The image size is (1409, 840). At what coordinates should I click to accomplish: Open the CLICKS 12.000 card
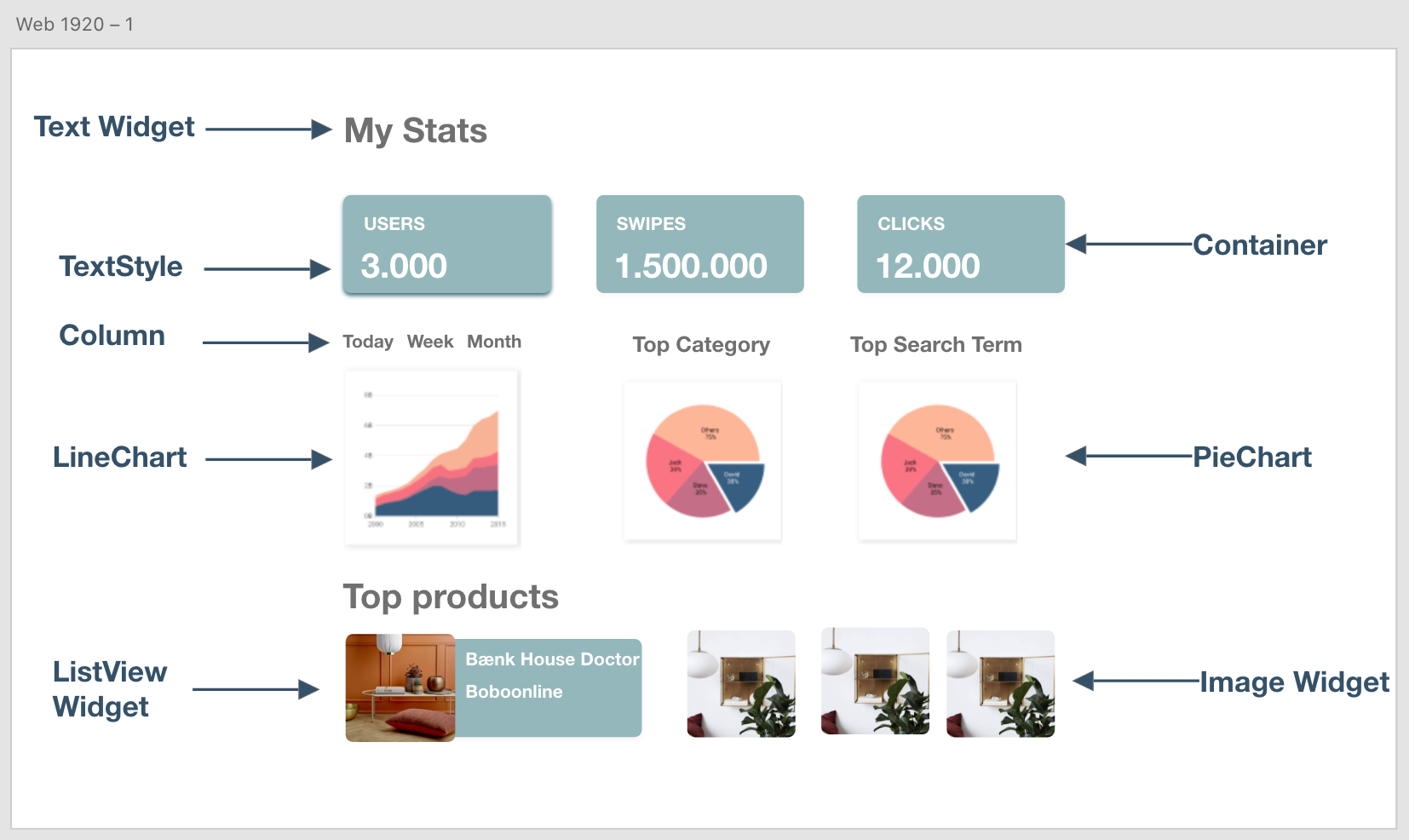tap(961, 245)
